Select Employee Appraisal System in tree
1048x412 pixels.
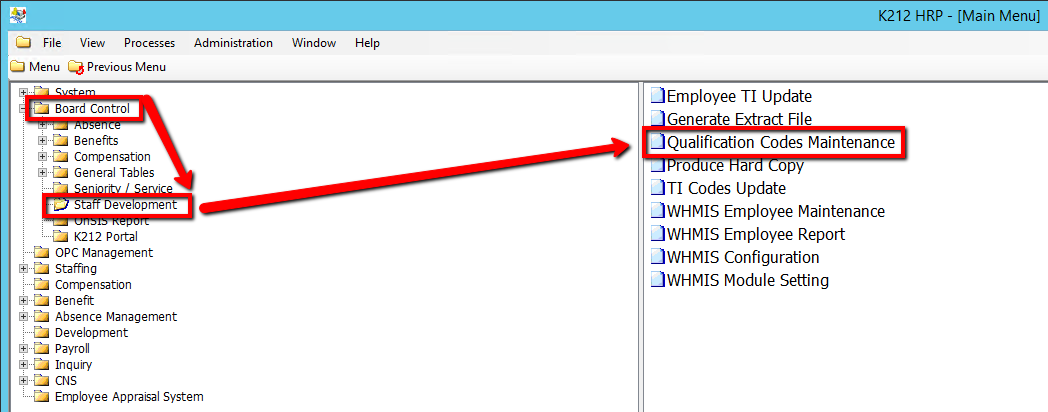pyautogui.click(x=128, y=397)
